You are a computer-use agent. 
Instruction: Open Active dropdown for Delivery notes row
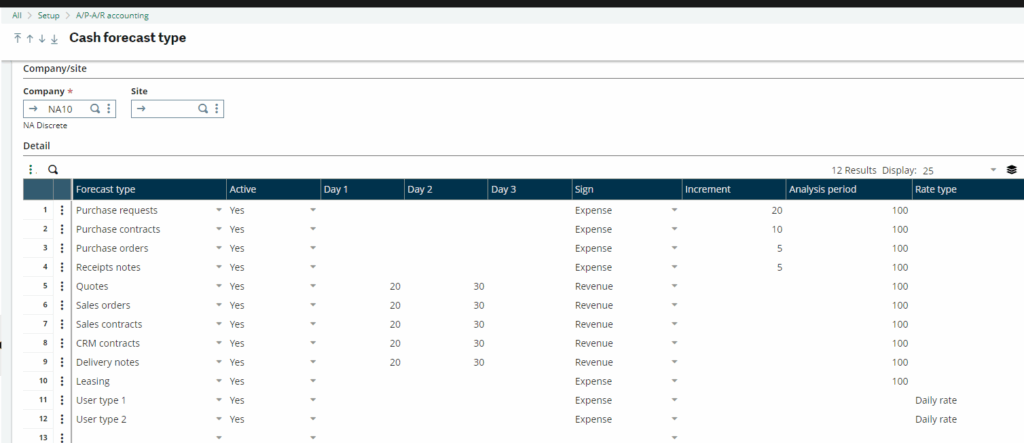(313, 362)
